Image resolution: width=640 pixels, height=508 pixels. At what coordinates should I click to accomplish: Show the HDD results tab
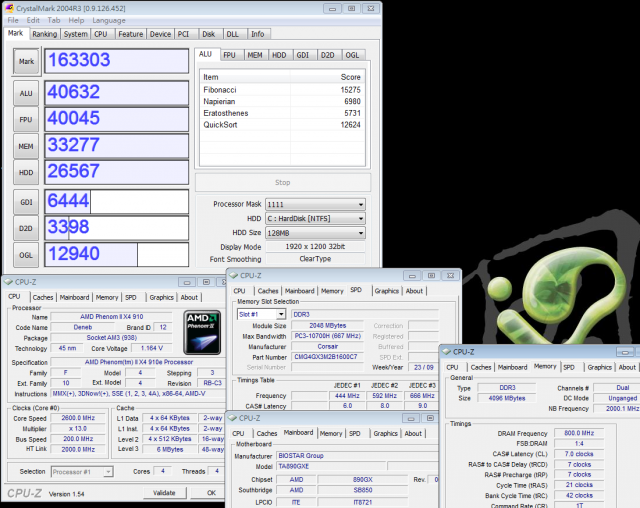click(x=279, y=55)
